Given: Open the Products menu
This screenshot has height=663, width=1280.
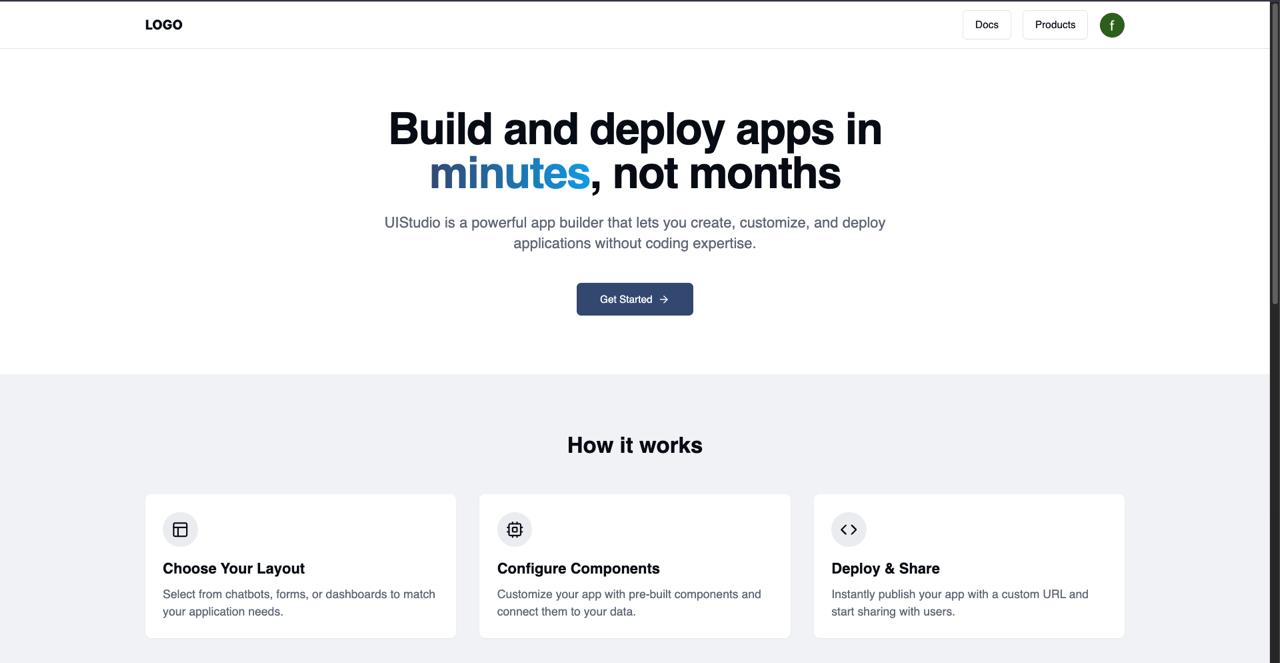Looking at the screenshot, I should (x=1054, y=25).
